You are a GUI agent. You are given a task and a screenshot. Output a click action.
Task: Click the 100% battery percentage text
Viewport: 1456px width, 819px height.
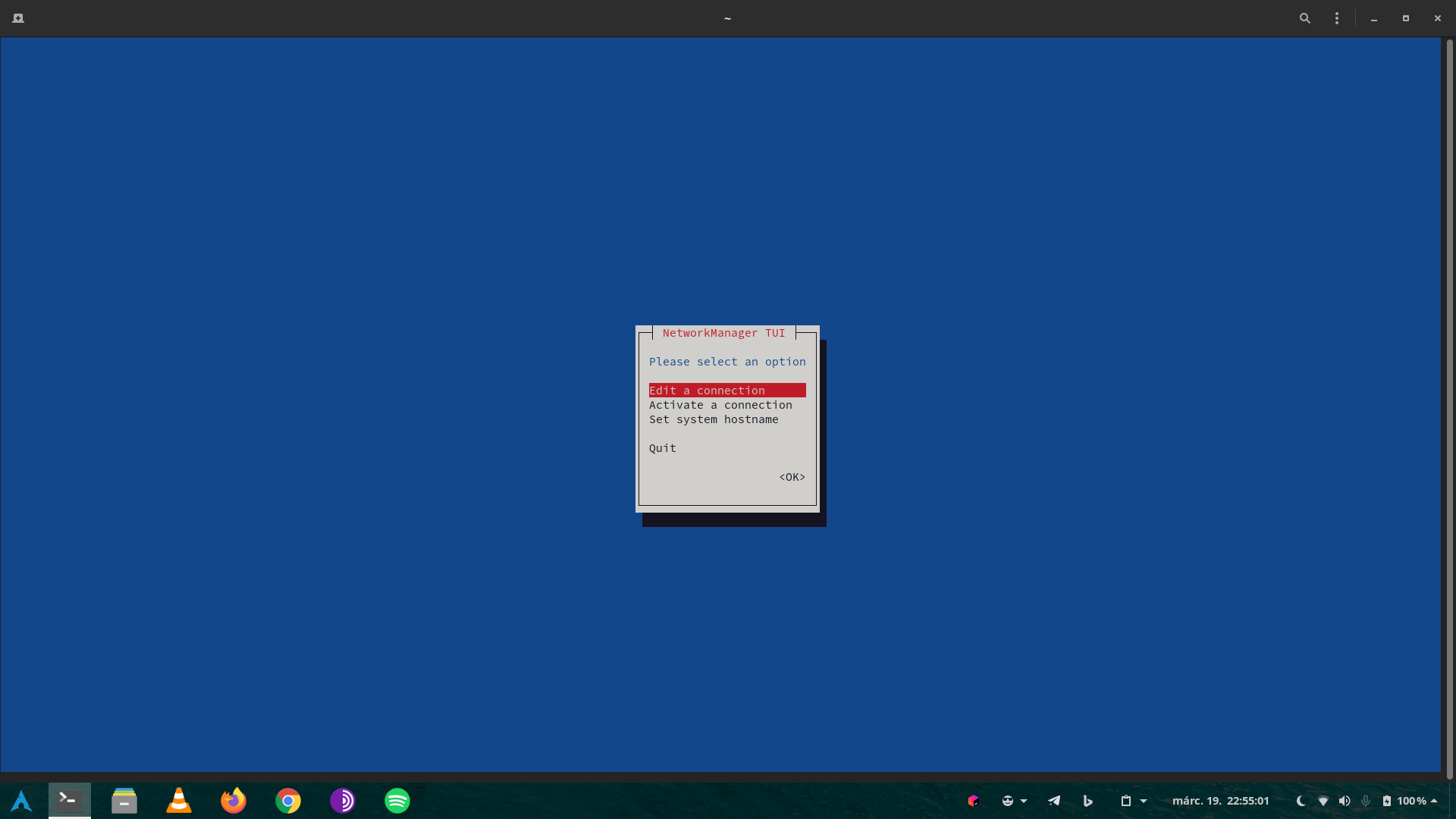[x=1412, y=801]
